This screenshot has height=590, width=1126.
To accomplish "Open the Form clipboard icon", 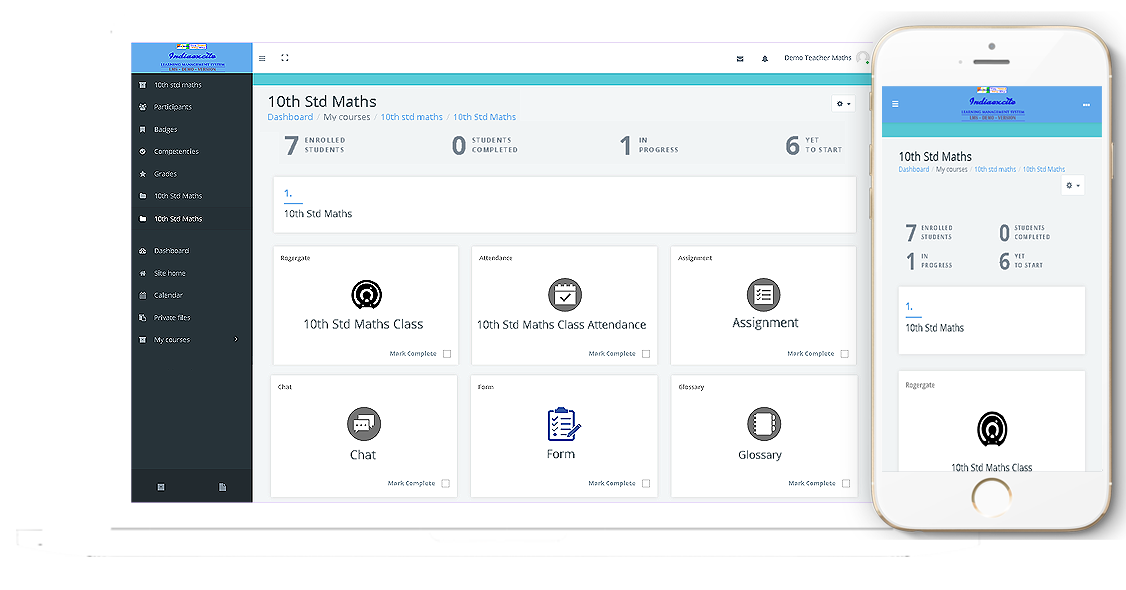I will (563, 424).
